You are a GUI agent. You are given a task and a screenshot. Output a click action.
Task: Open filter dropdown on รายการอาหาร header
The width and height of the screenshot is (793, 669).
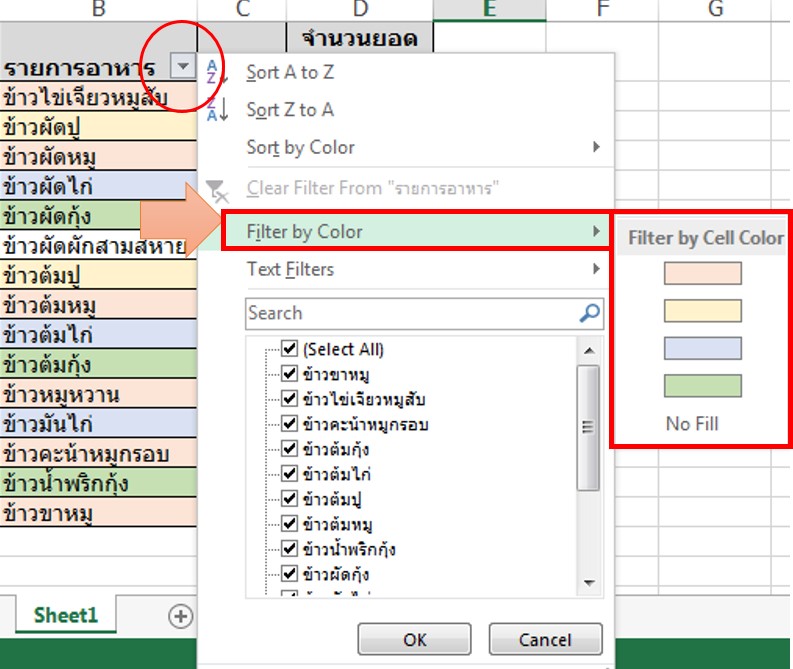pos(183,66)
